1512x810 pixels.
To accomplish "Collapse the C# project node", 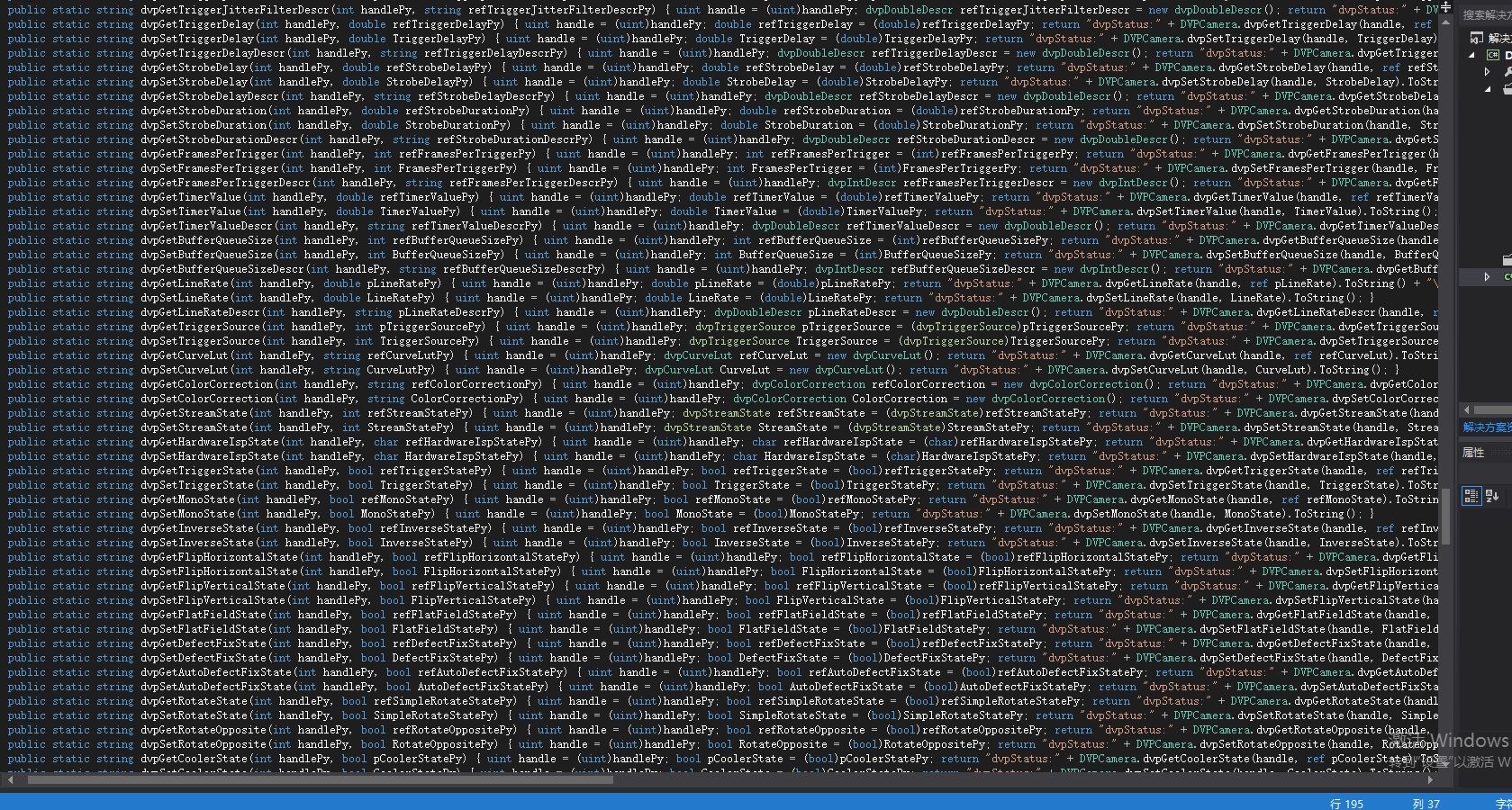I will [x=1471, y=55].
